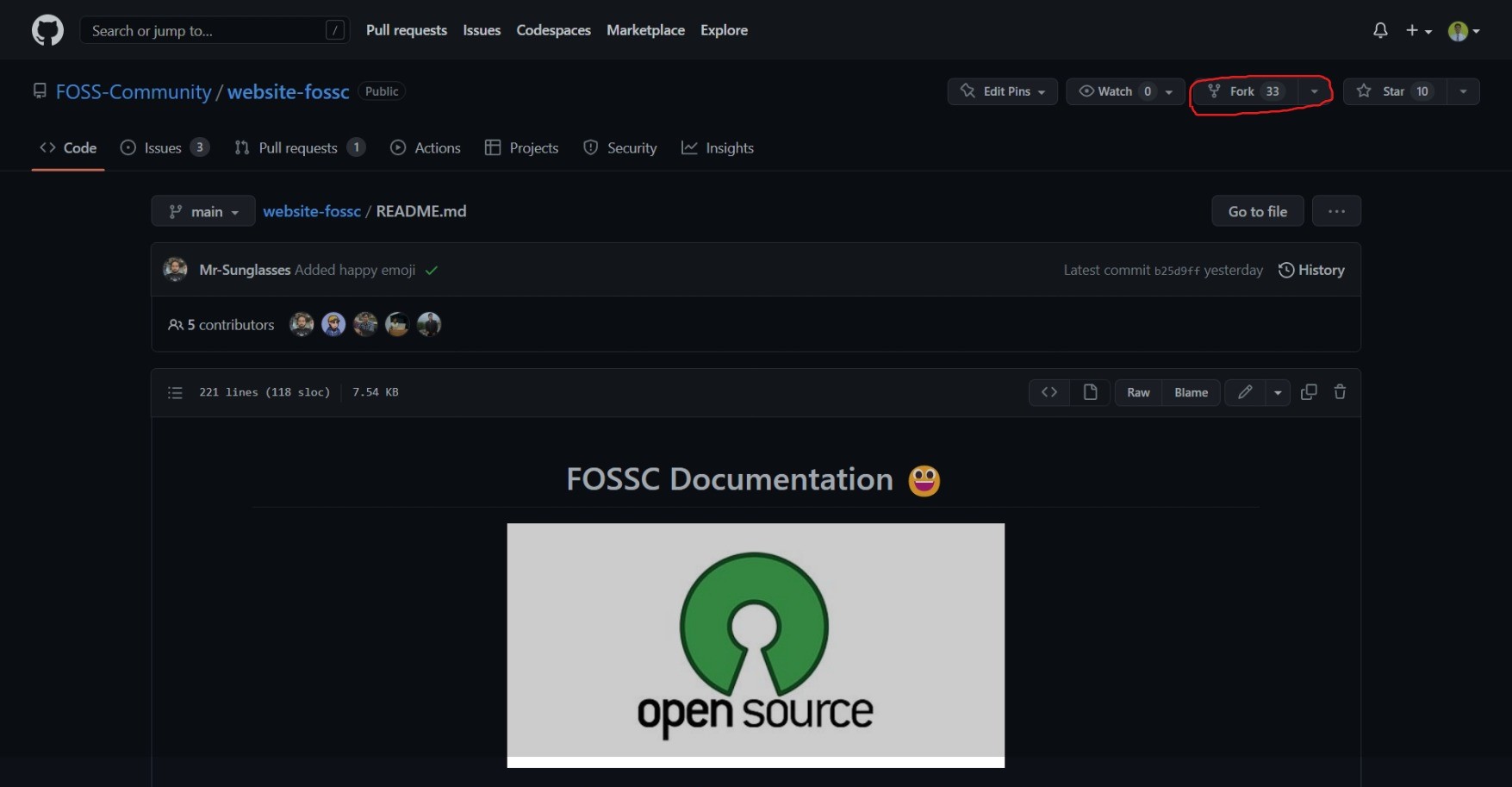Viewport: 1512px width, 787px height.
Task: Switch to the Projects tab
Action: (522, 148)
